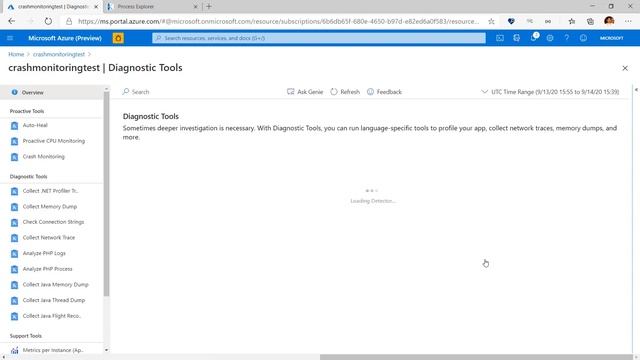Open the portal feedback smiley
Screen dimensions: 640x360
(583, 38)
